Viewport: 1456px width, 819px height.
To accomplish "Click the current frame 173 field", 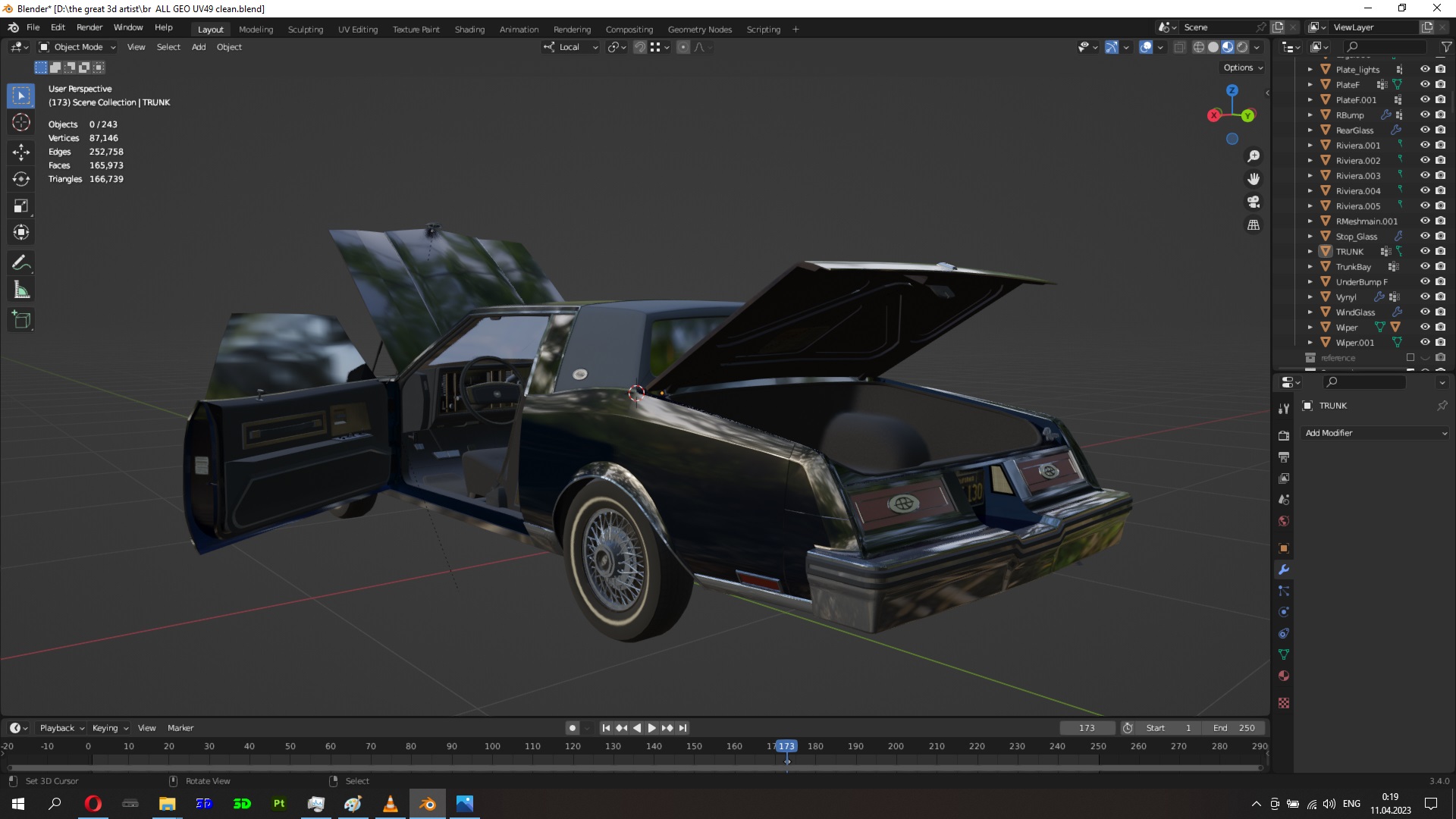I will click(1087, 728).
